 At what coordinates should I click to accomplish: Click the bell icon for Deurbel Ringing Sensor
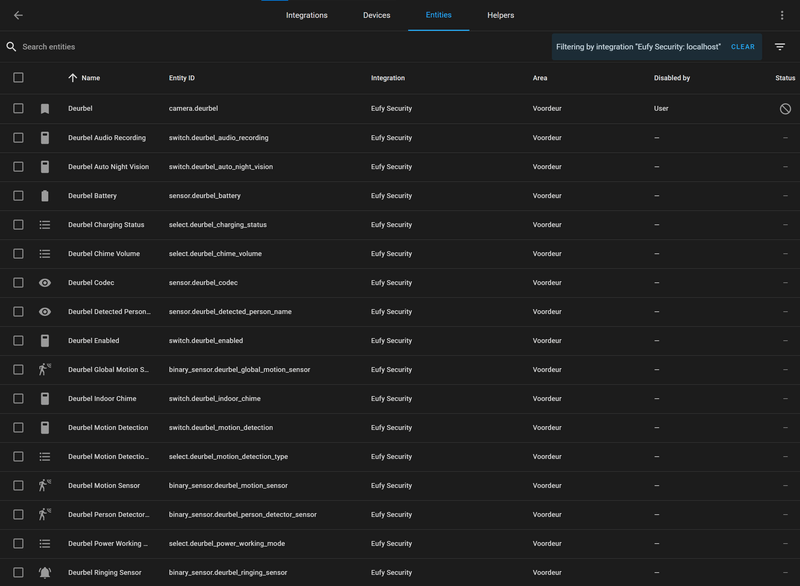point(45,573)
